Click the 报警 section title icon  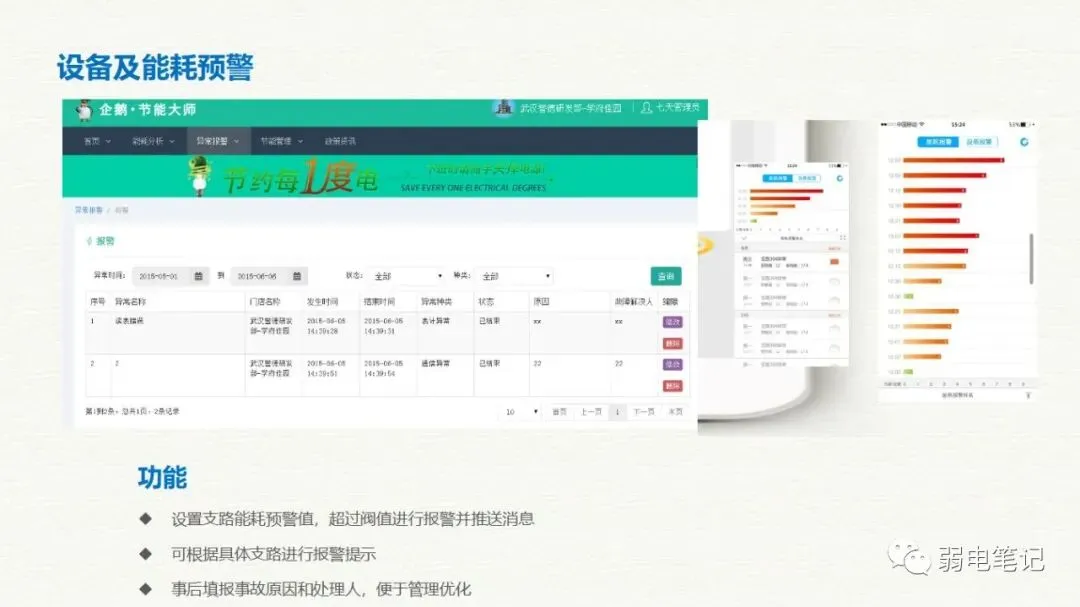click(x=89, y=241)
